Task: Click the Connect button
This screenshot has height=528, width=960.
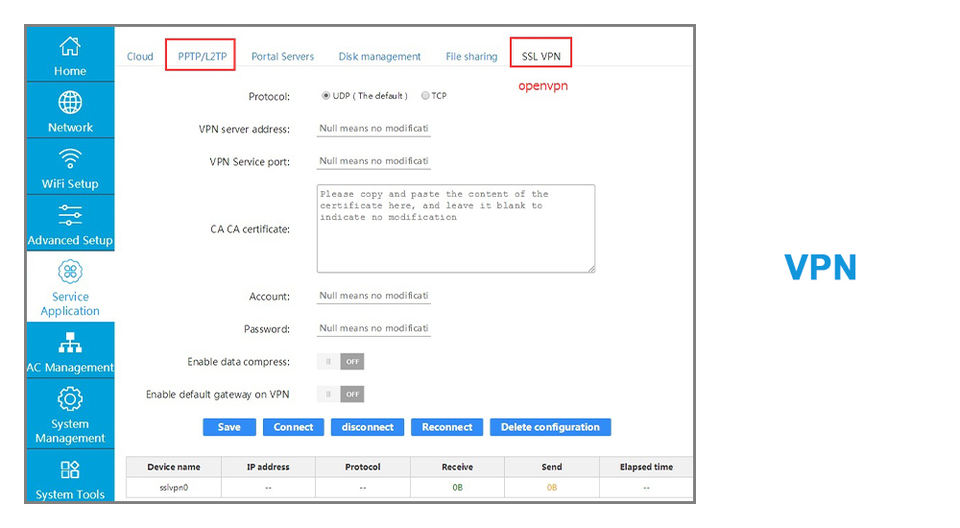Action: 293,427
